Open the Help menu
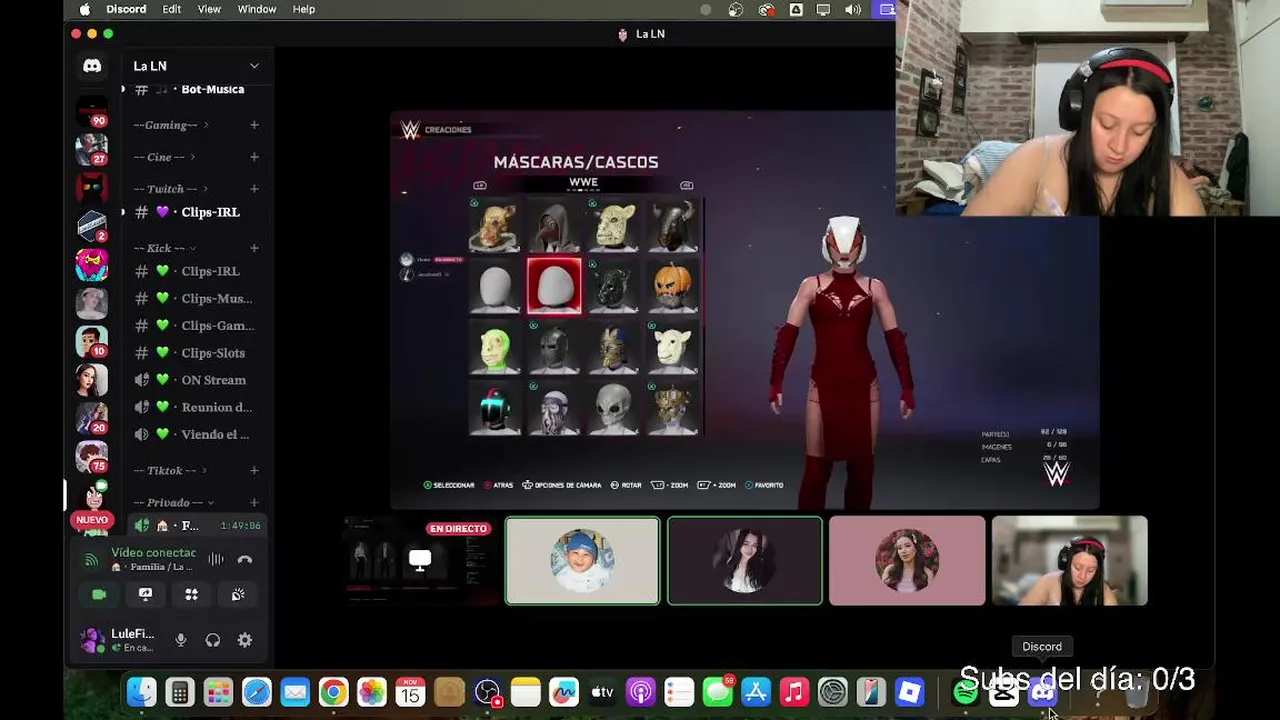Screen dimensions: 1280x720 (304, 9)
